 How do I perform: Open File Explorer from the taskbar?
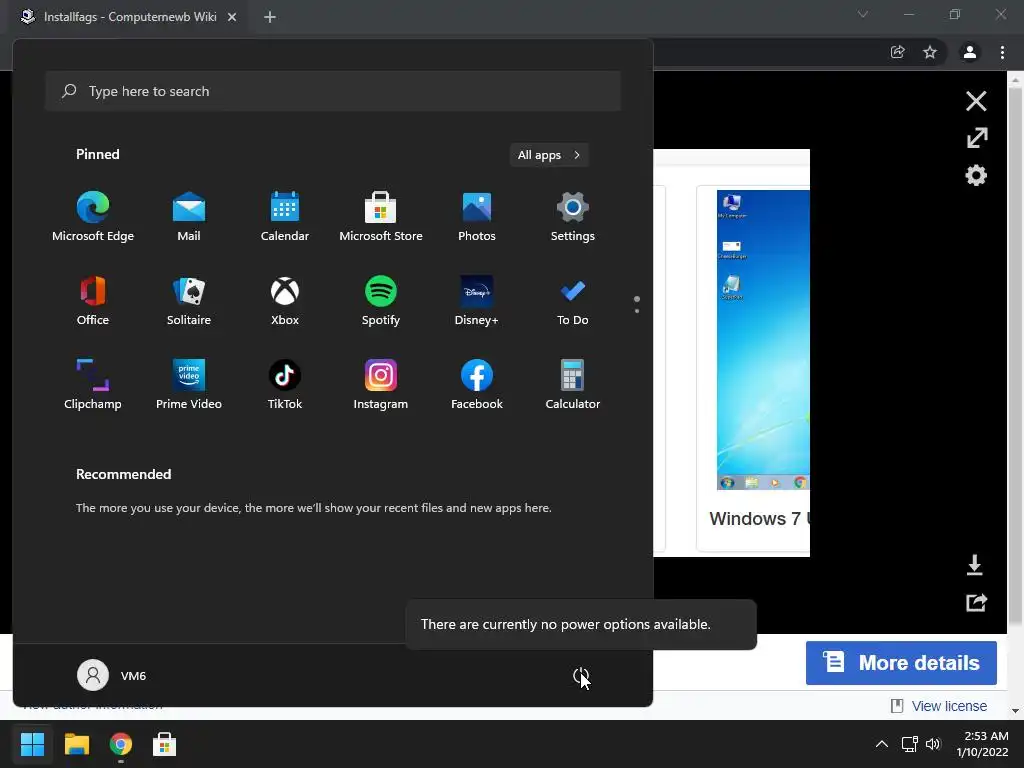pyautogui.click(x=76, y=744)
